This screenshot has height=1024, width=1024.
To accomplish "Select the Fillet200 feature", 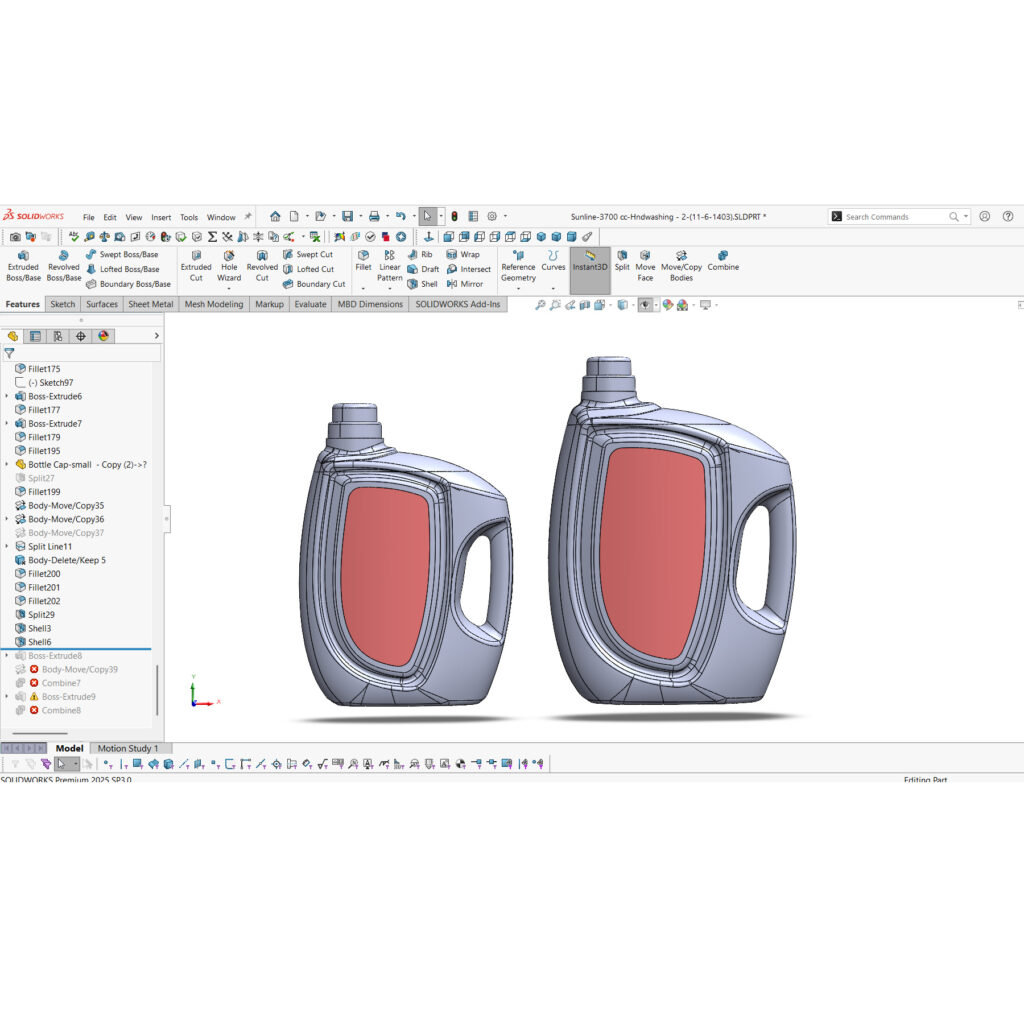I will (38, 574).
